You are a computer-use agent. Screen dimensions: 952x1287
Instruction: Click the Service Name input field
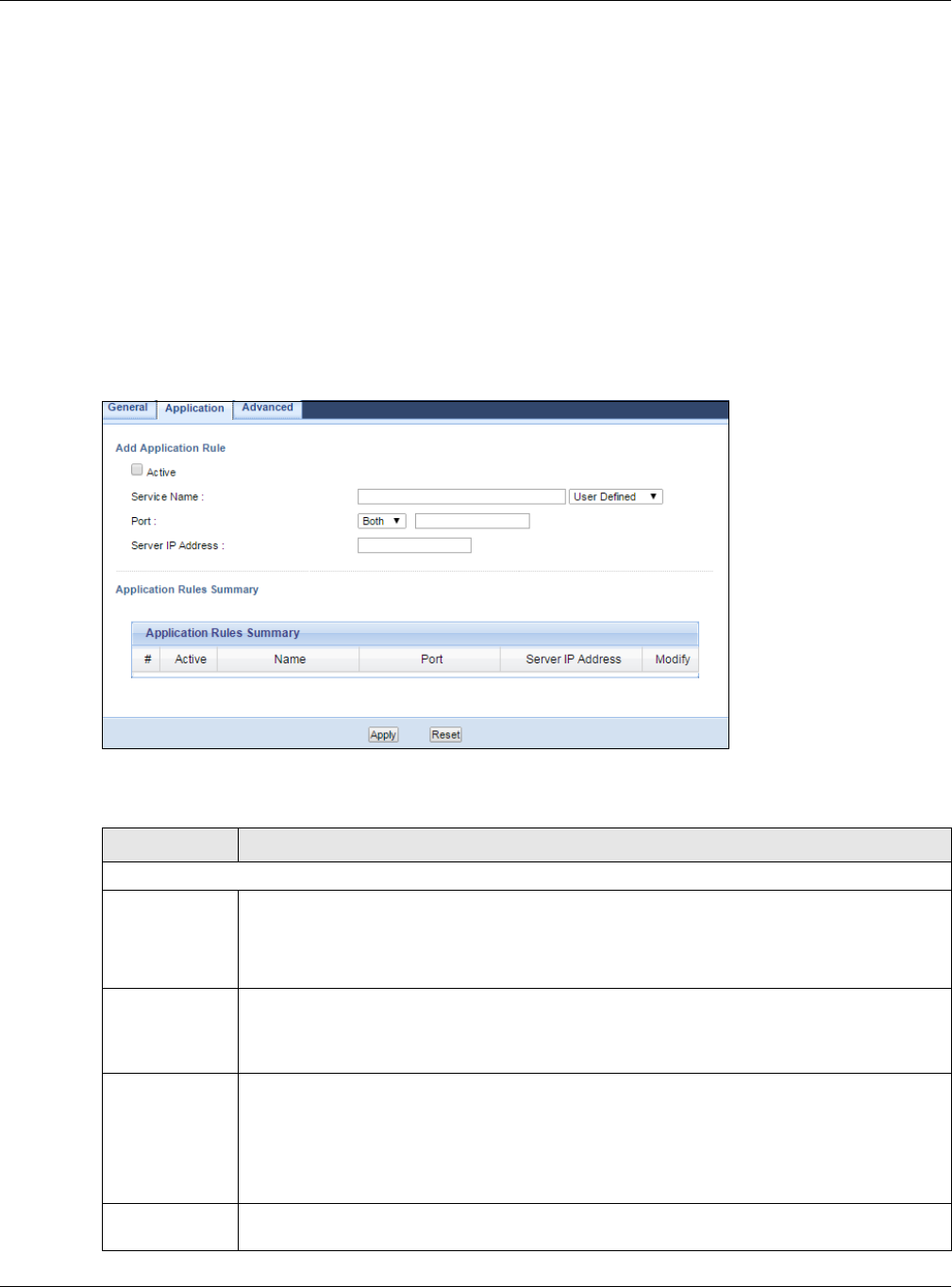point(461,496)
